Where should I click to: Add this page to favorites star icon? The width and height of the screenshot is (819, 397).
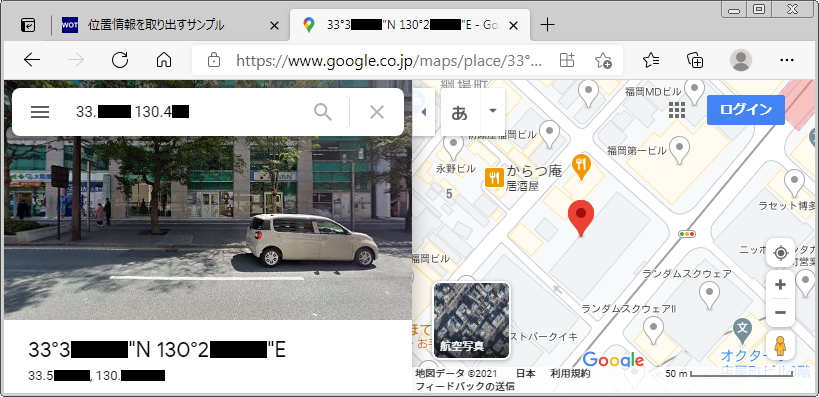(x=603, y=61)
